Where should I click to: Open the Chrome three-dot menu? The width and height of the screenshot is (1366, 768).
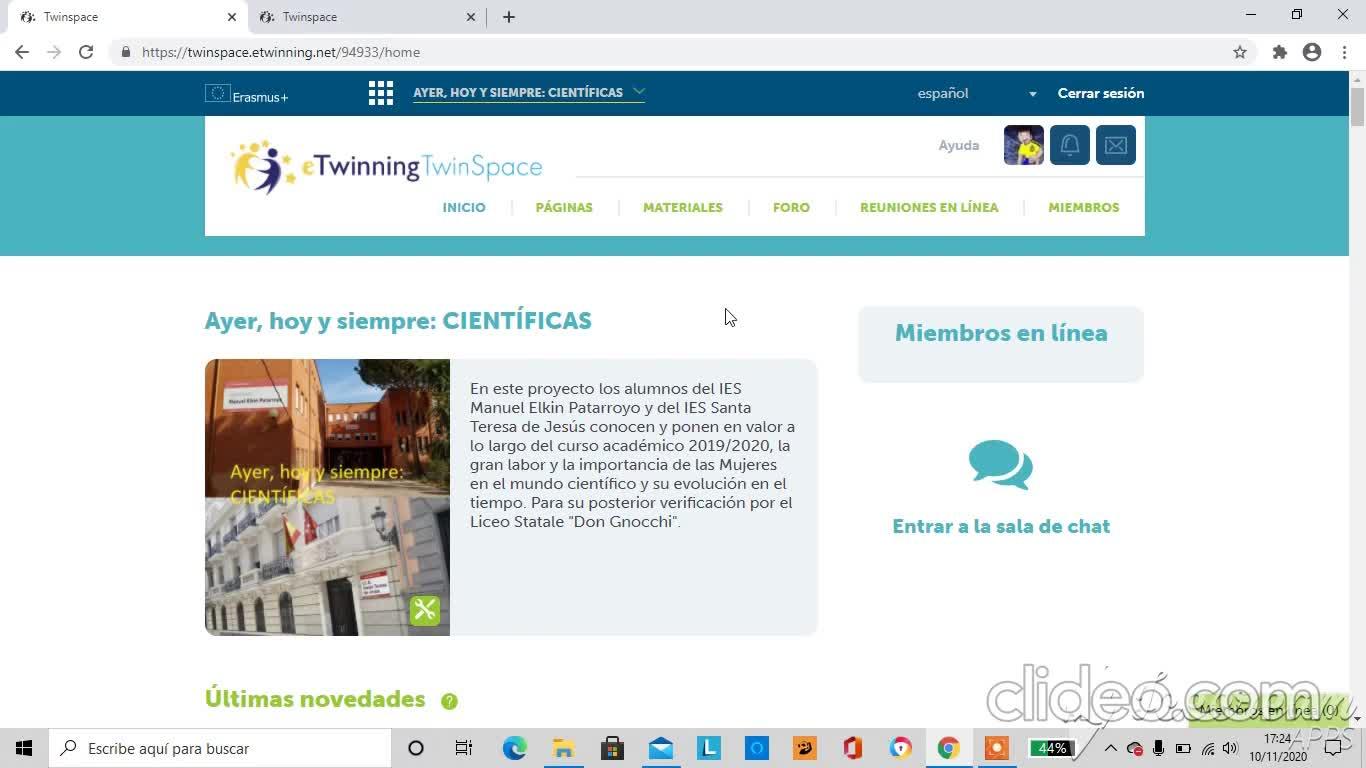click(1343, 52)
